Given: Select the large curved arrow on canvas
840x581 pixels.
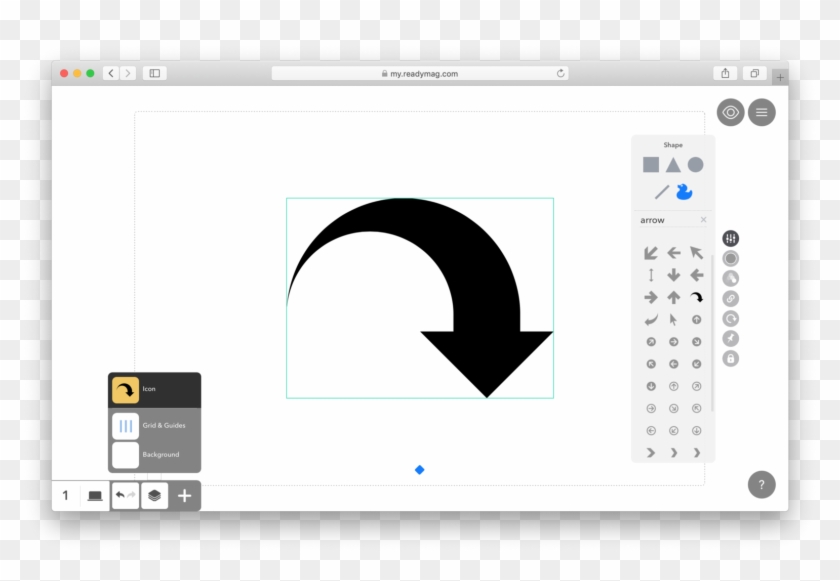Looking at the screenshot, I should [x=419, y=298].
